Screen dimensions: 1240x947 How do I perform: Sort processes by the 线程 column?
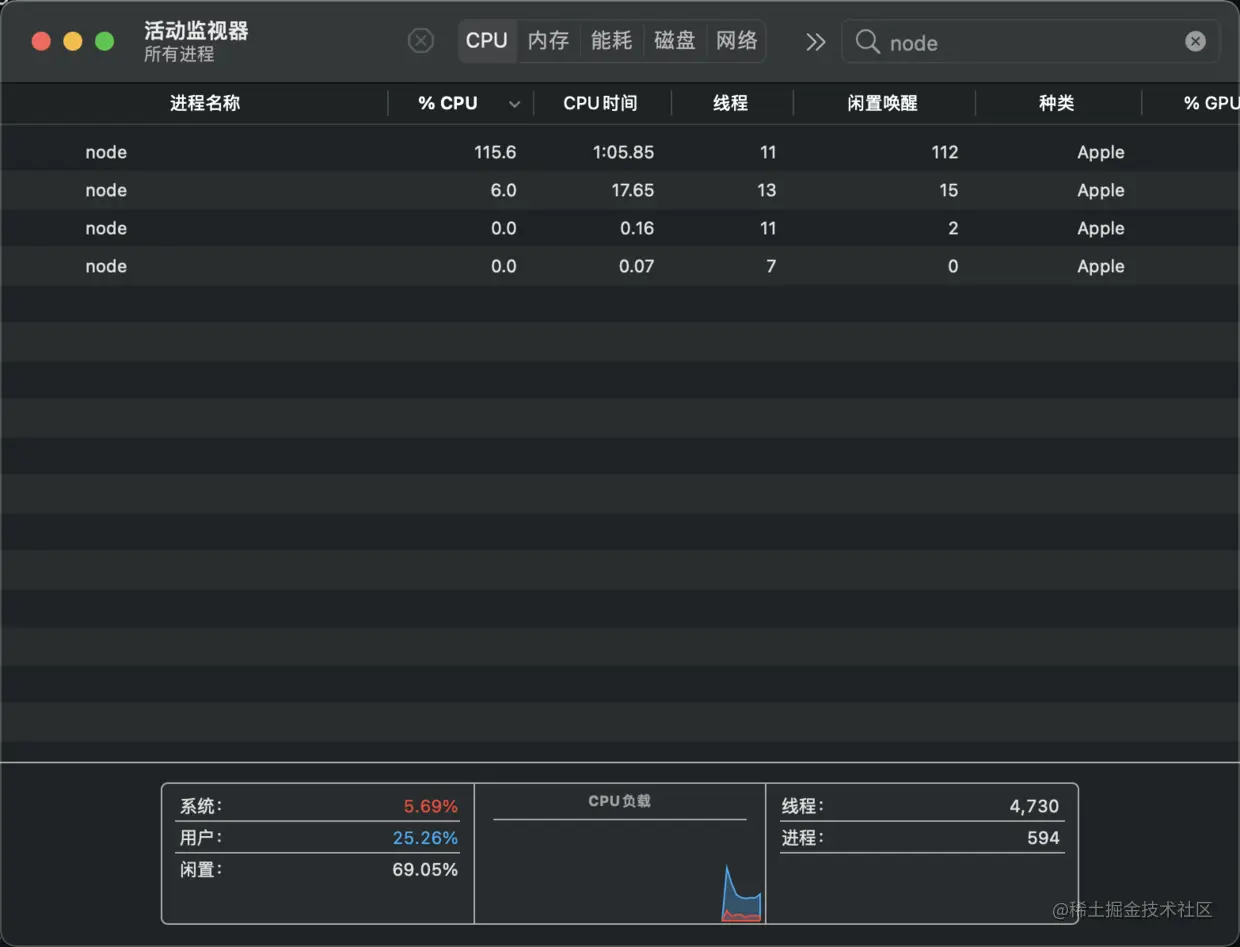[732, 102]
